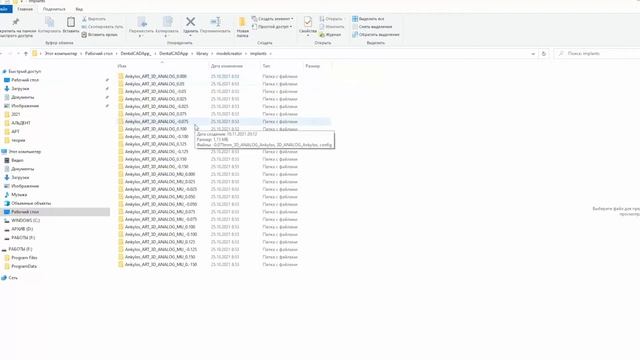Select folder Ankylos_ART_3D_ANALOG_0.125
This screenshot has width=640, height=360.
pyautogui.click(x=156, y=144)
